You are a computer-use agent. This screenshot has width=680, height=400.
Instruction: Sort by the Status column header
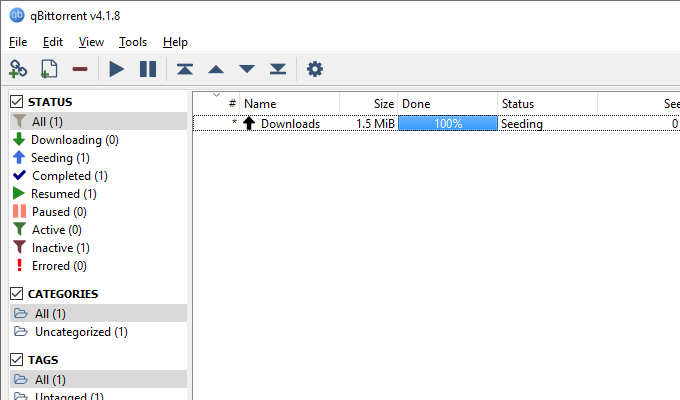coord(547,104)
